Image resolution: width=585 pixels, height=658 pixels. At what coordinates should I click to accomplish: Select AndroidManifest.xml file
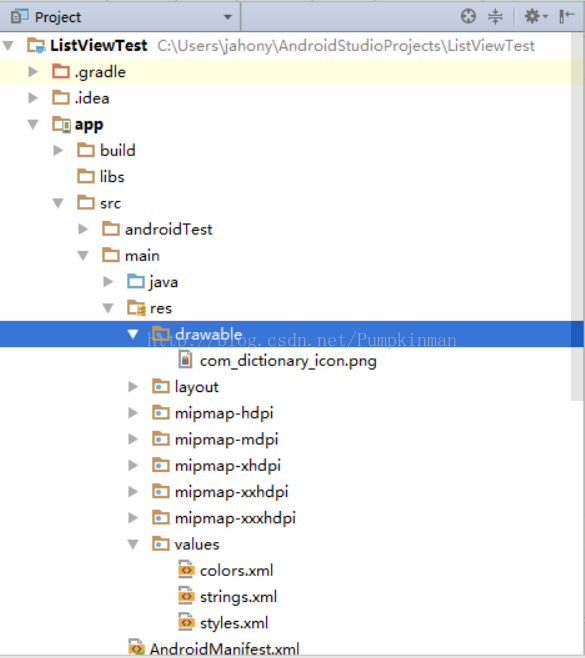224,649
